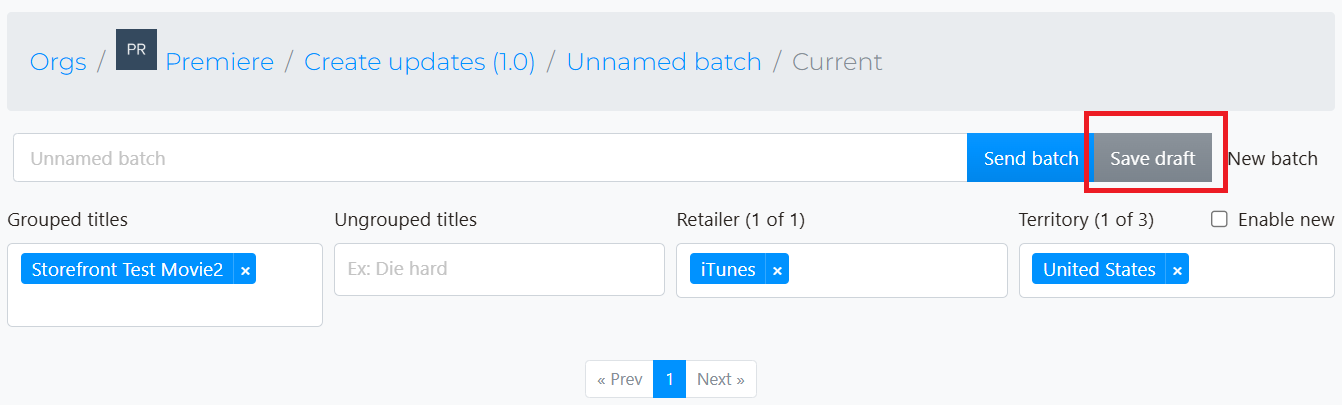Start a New batch
This screenshot has height=405, width=1342.
(x=1272, y=158)
